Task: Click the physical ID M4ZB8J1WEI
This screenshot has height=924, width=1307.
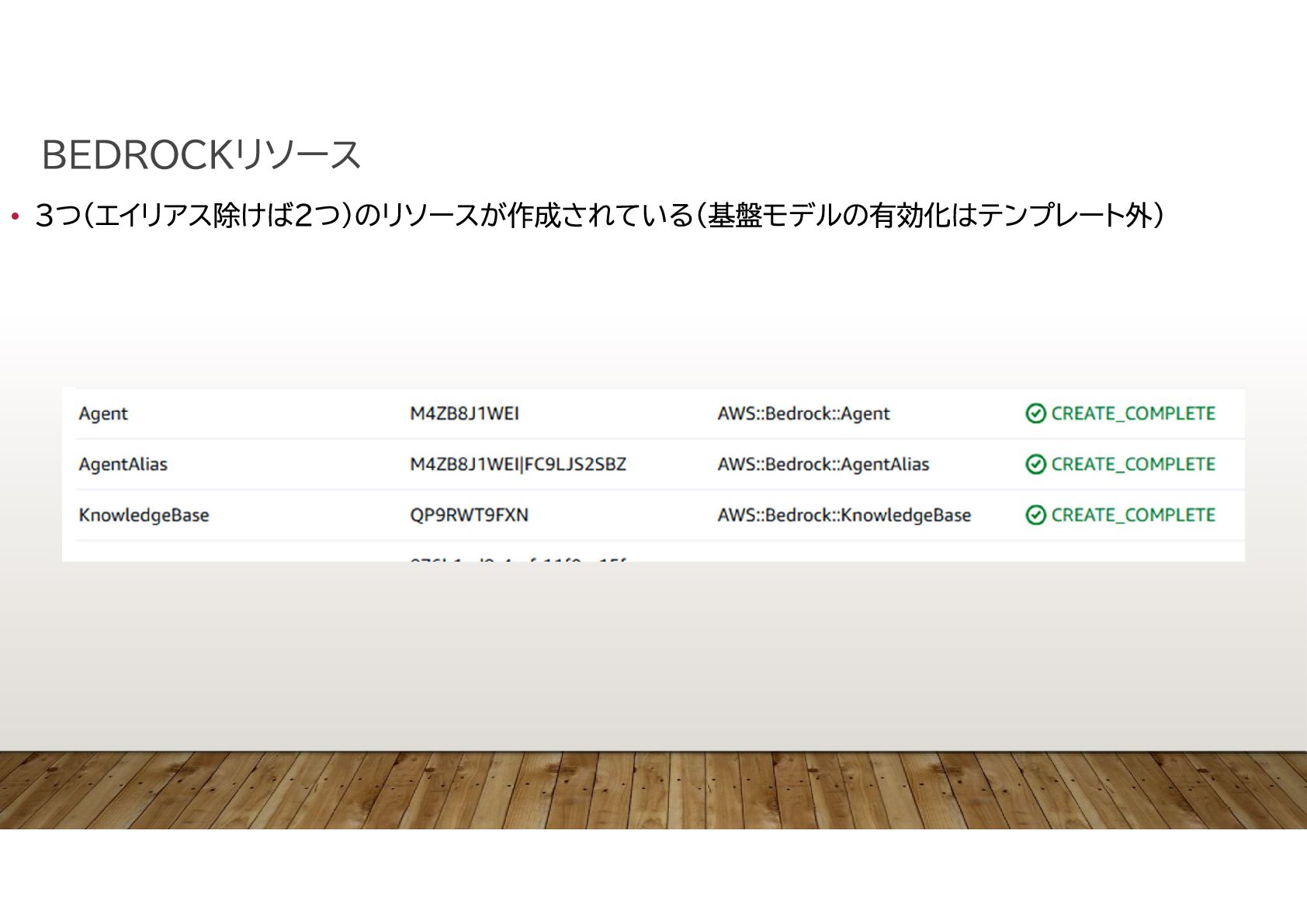Action: pos(464,414)
